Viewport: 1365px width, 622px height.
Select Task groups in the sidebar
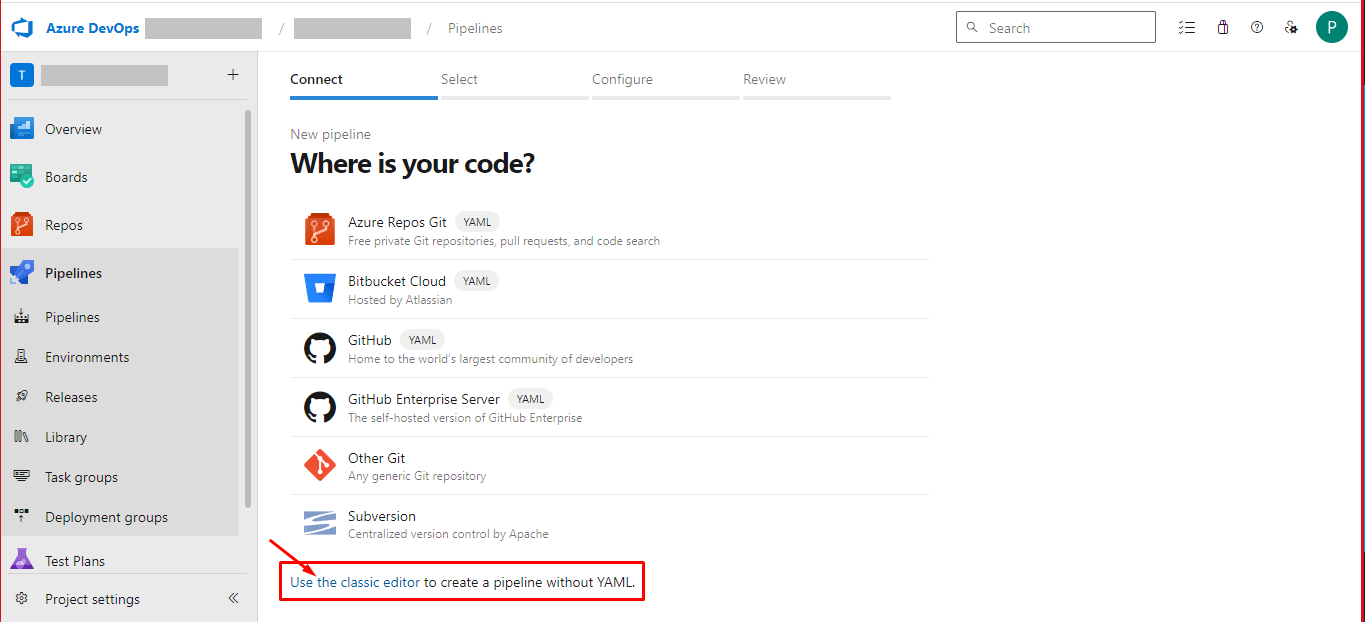coord(81,477)
